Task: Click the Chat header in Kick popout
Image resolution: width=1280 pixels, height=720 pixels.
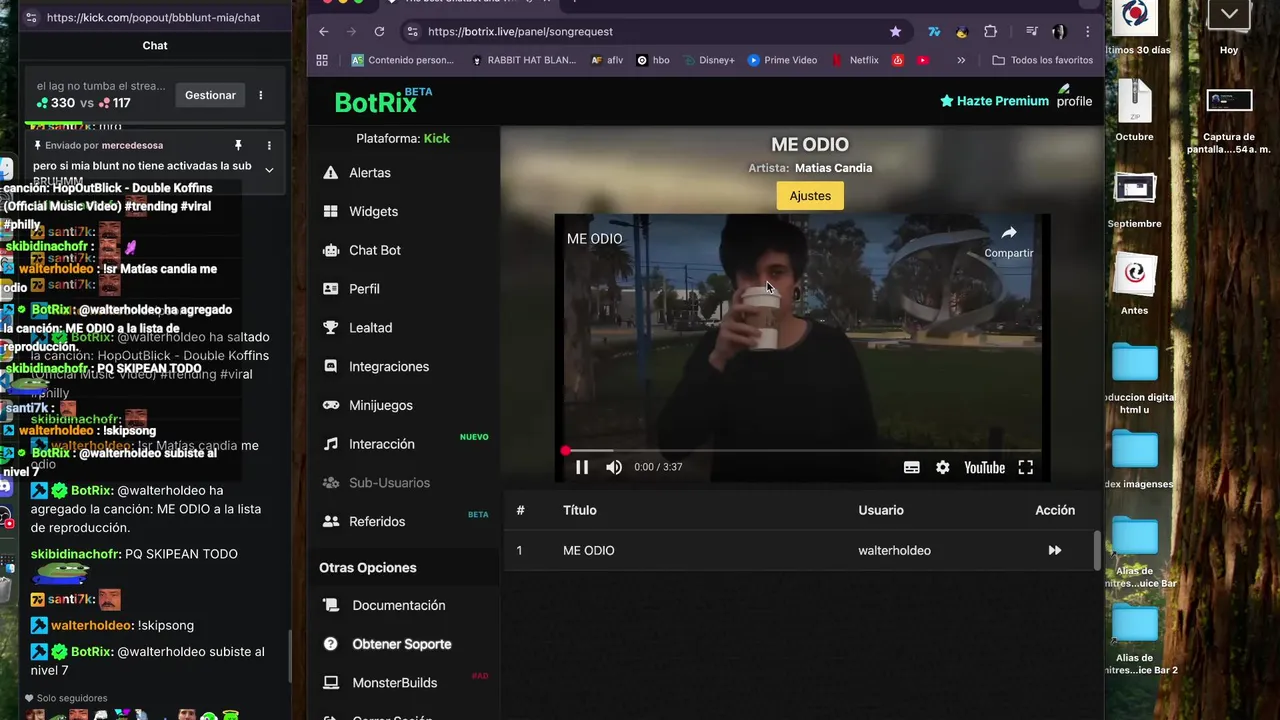Action: tap(155, 45)
